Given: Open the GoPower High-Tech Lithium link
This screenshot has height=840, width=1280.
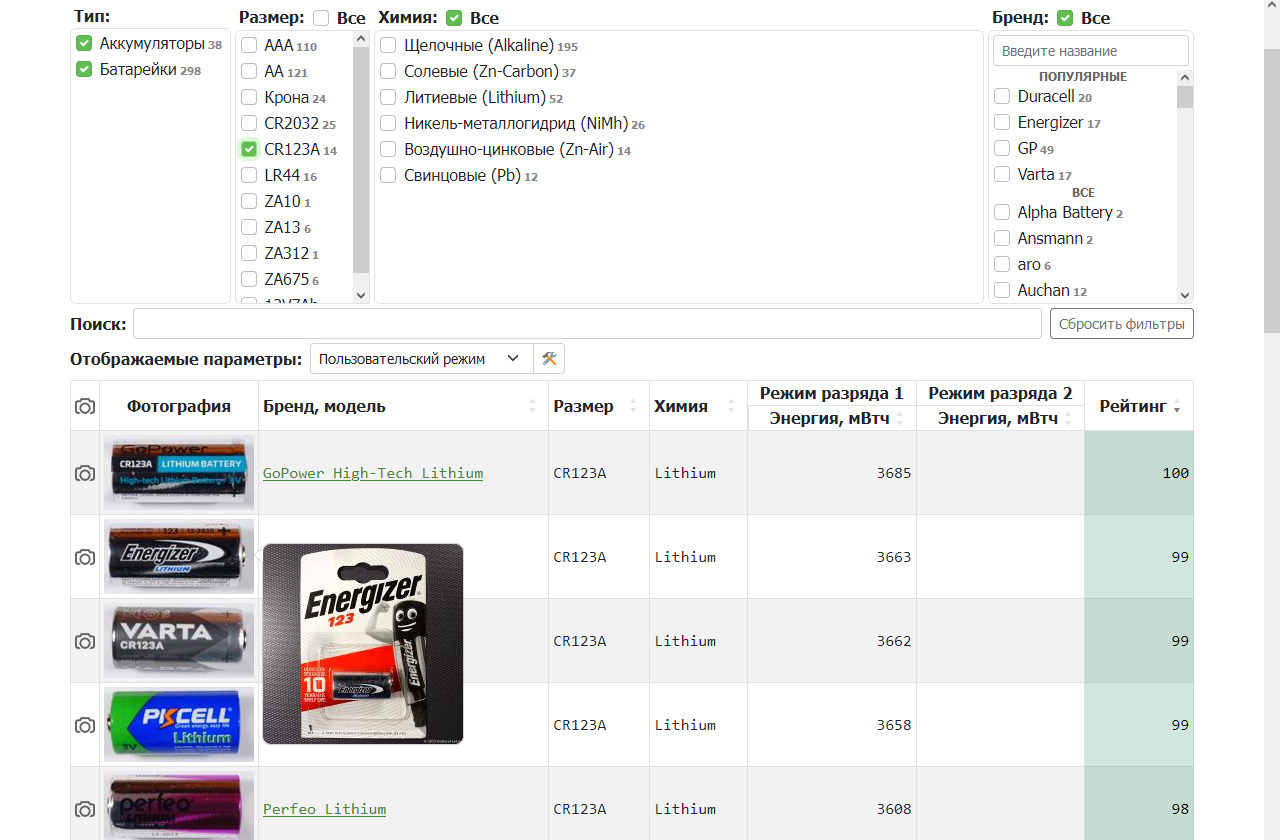Looking at the screenshot, I should [373, 473].
